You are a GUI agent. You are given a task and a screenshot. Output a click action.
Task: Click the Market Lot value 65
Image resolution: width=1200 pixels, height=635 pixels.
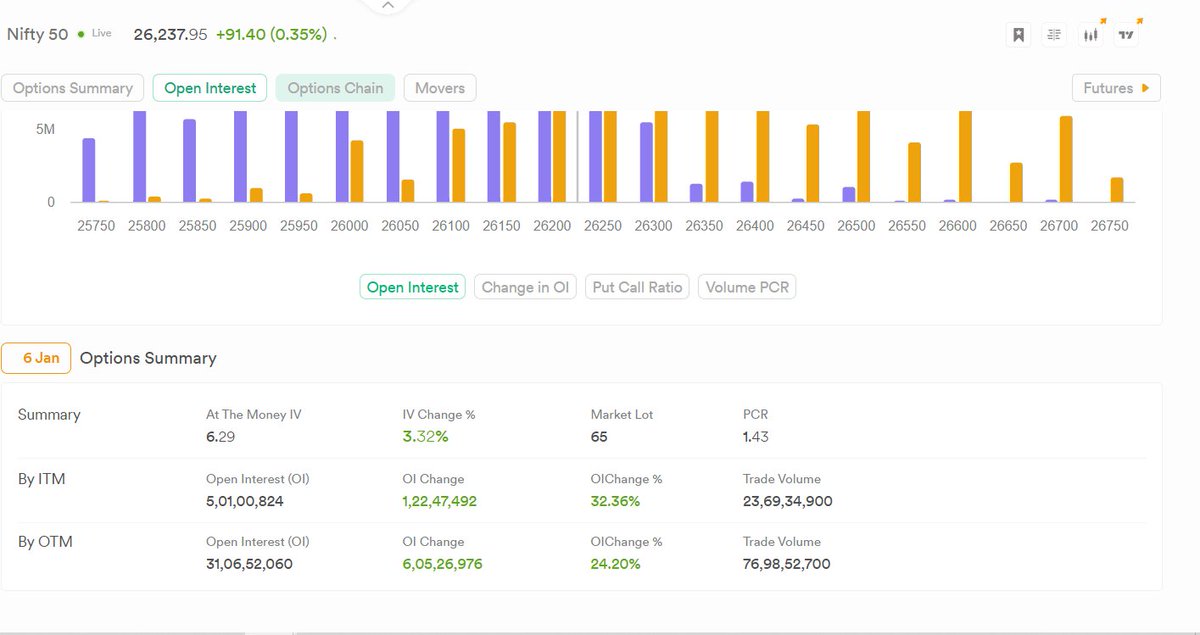coord(599,437)
